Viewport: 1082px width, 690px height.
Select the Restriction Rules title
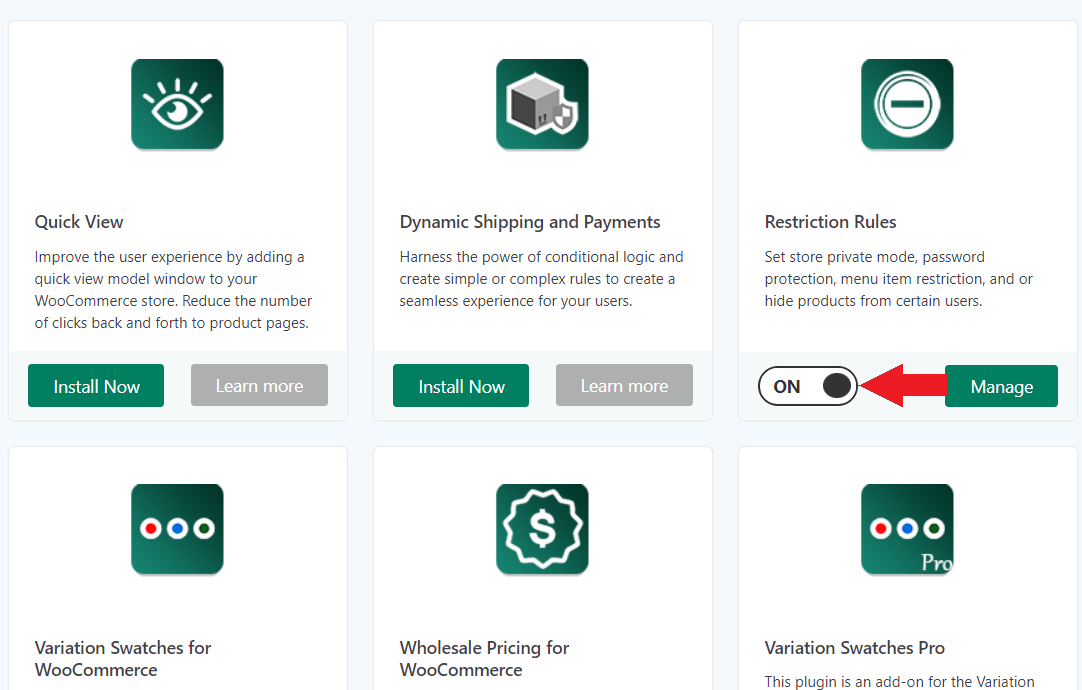[x=830, y=222]
